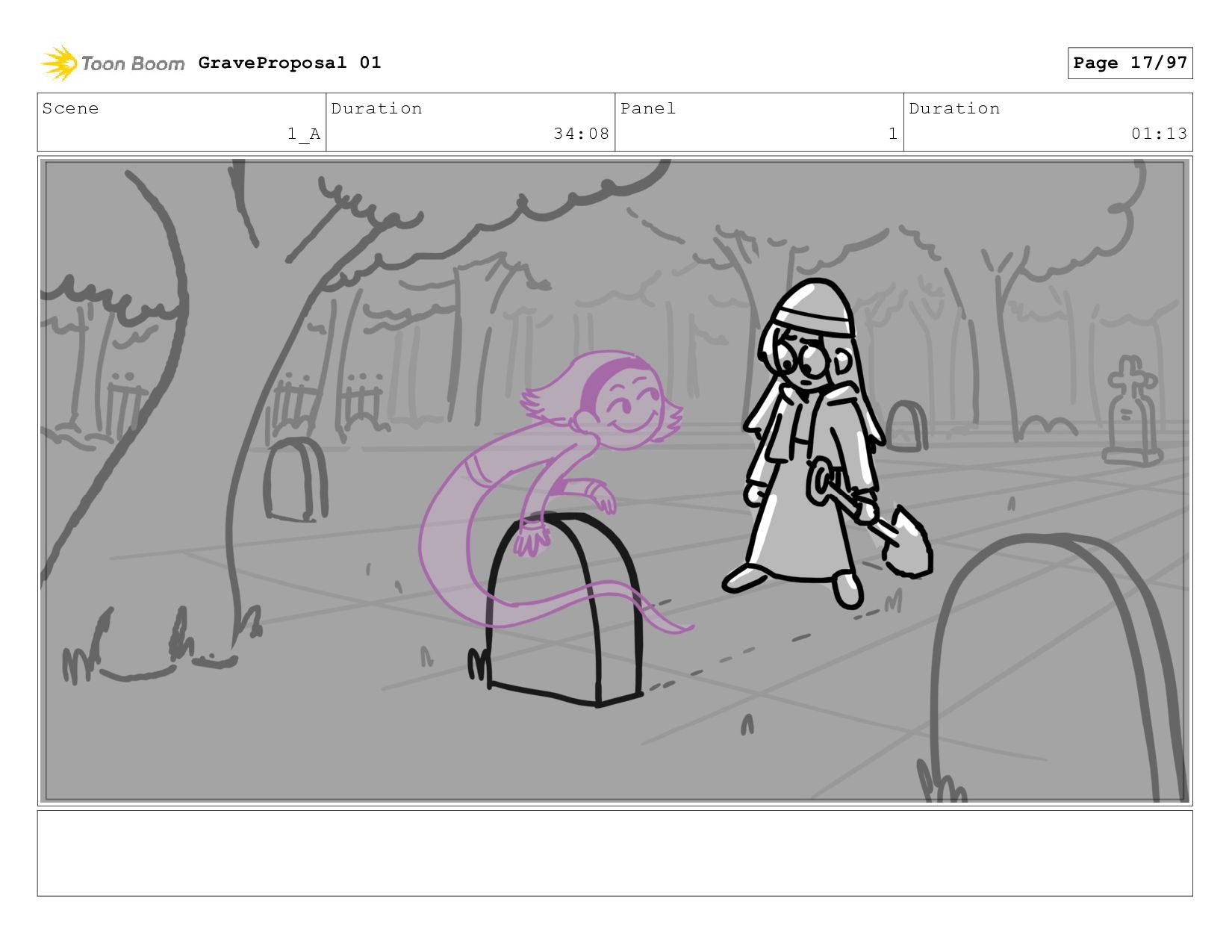The height and width of the screenshot is (952, 1232).
Task: Click the panel number value 1
Action: click(x=892, y=134)
